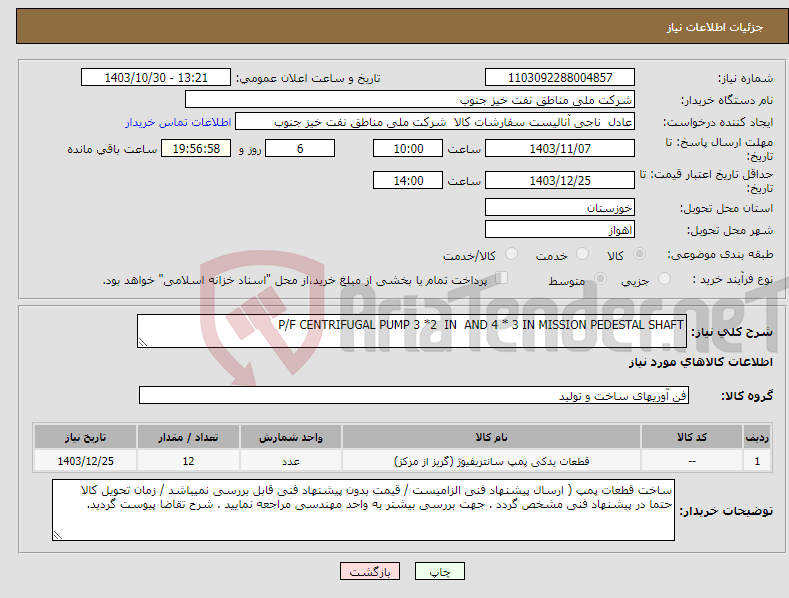The width and height of the screenshot is (789, 598).
Task: Click the نام کالا column header
Action: click(491, 437)
